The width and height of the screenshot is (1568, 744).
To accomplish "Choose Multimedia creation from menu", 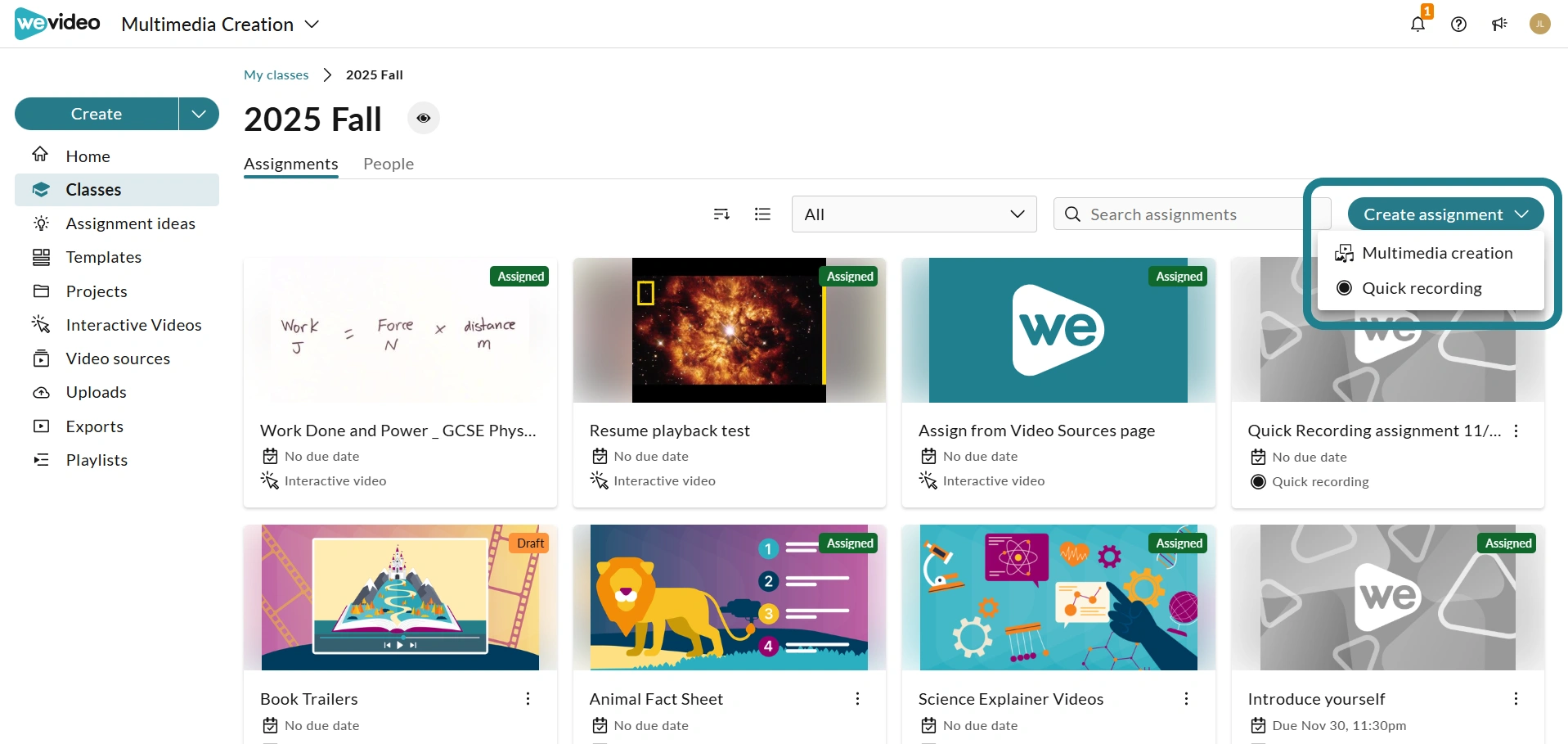I will coord(1431,253).
